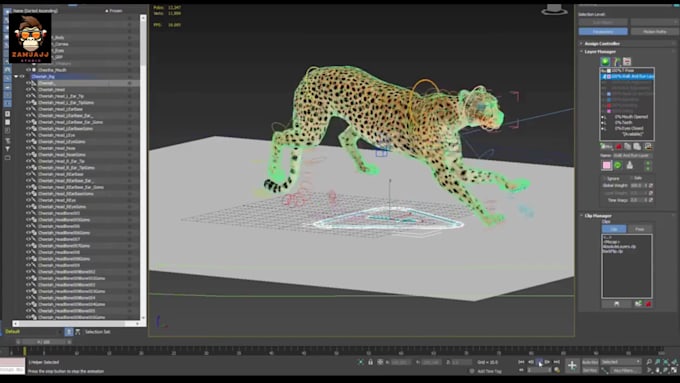Click the red icon at Clip Manager bottom right
This screenshot has height=383, width=680.
648,304
